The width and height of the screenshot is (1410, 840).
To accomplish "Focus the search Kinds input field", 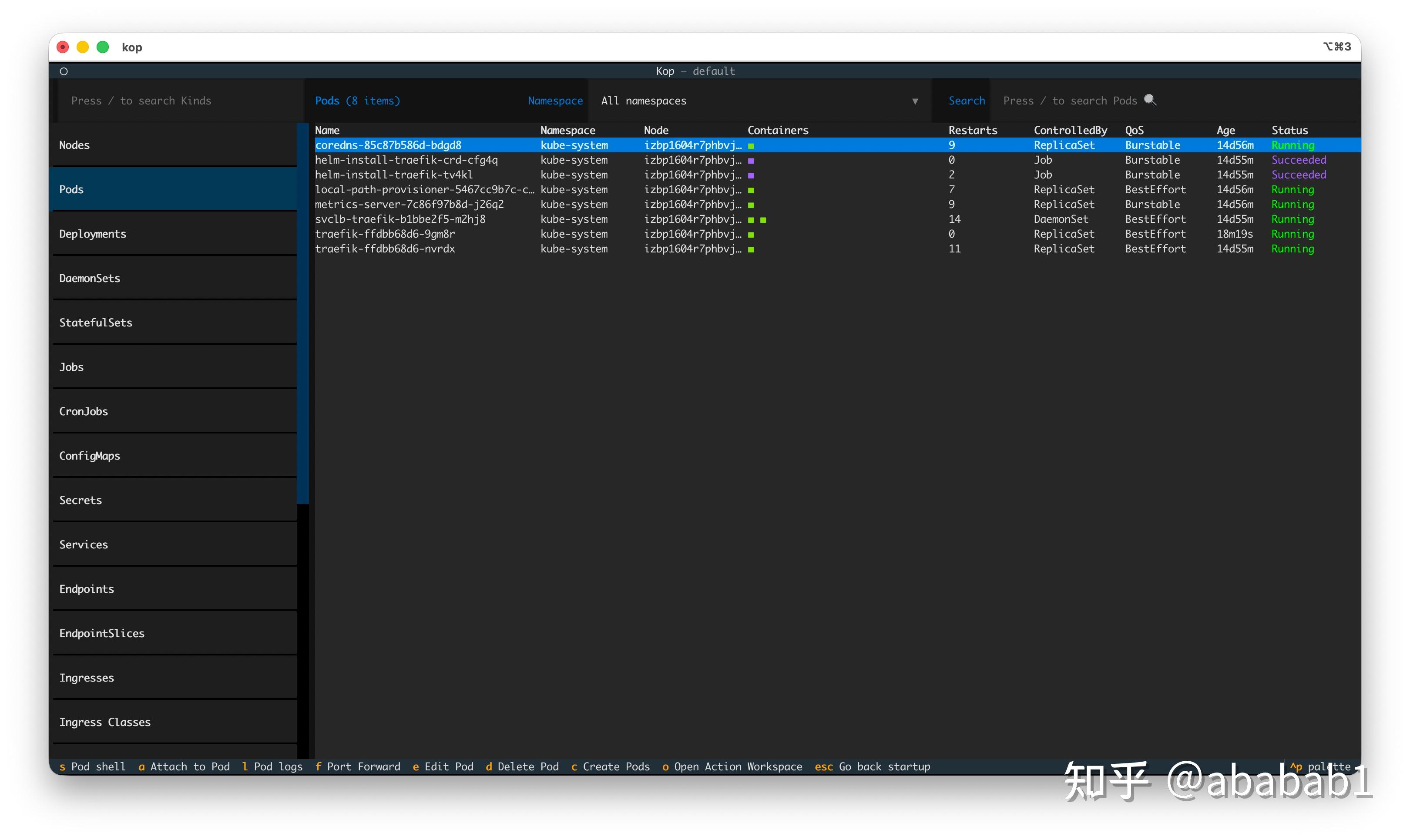I will click(178, 101).
